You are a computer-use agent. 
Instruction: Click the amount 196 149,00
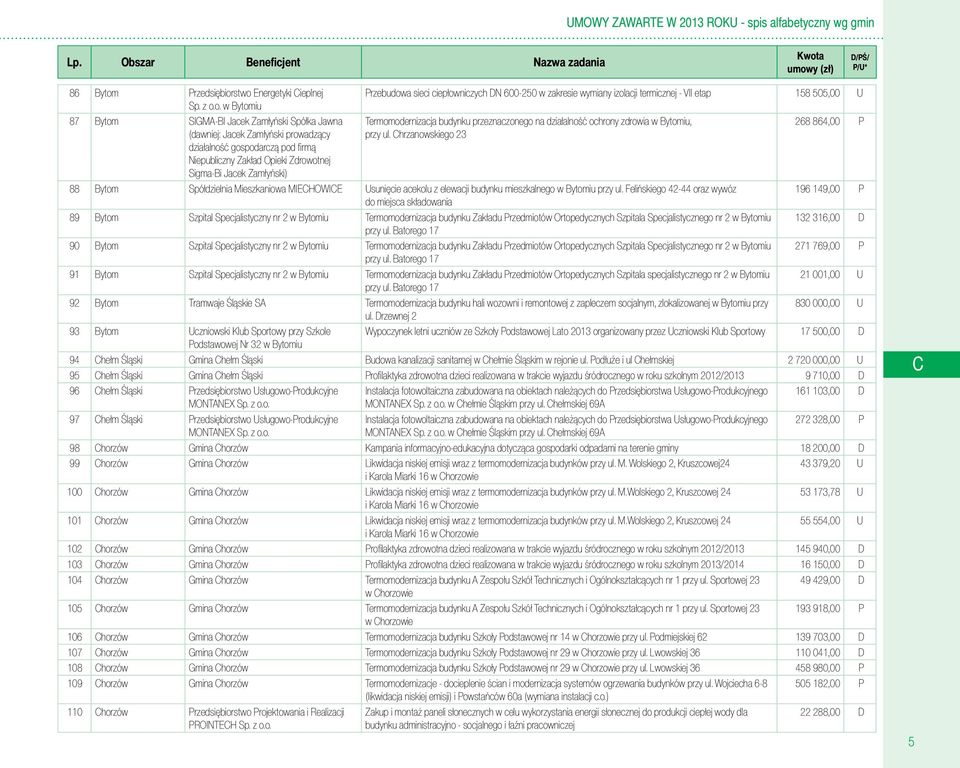[x=817, y=189]
